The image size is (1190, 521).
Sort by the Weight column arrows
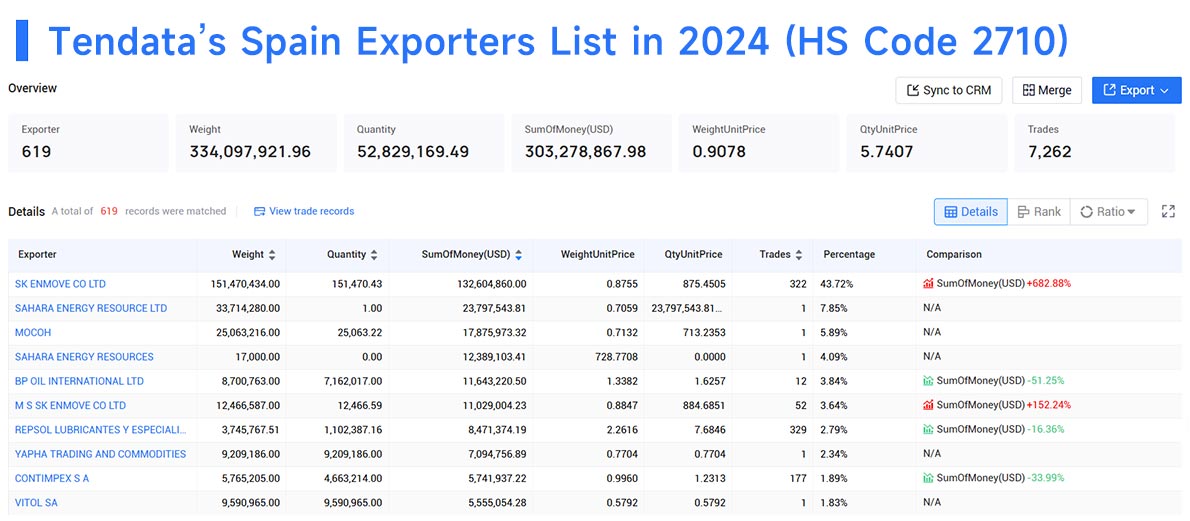[x=272, y=255]
